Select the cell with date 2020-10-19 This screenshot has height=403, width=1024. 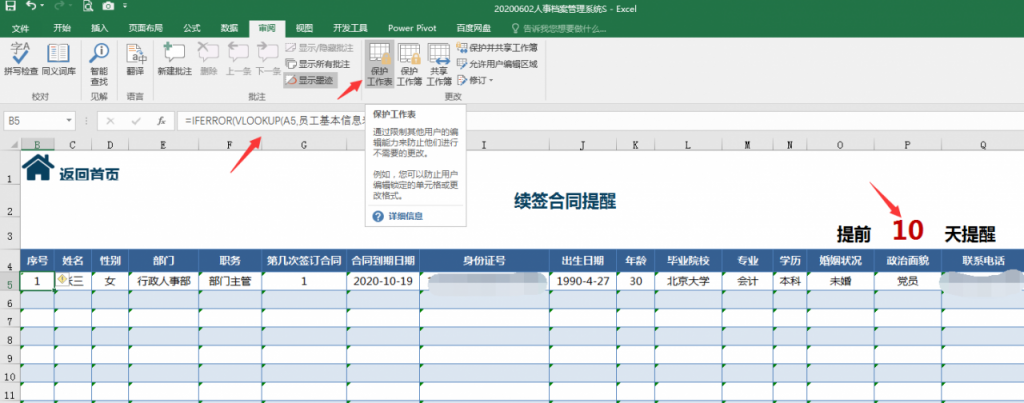point(383,282)
